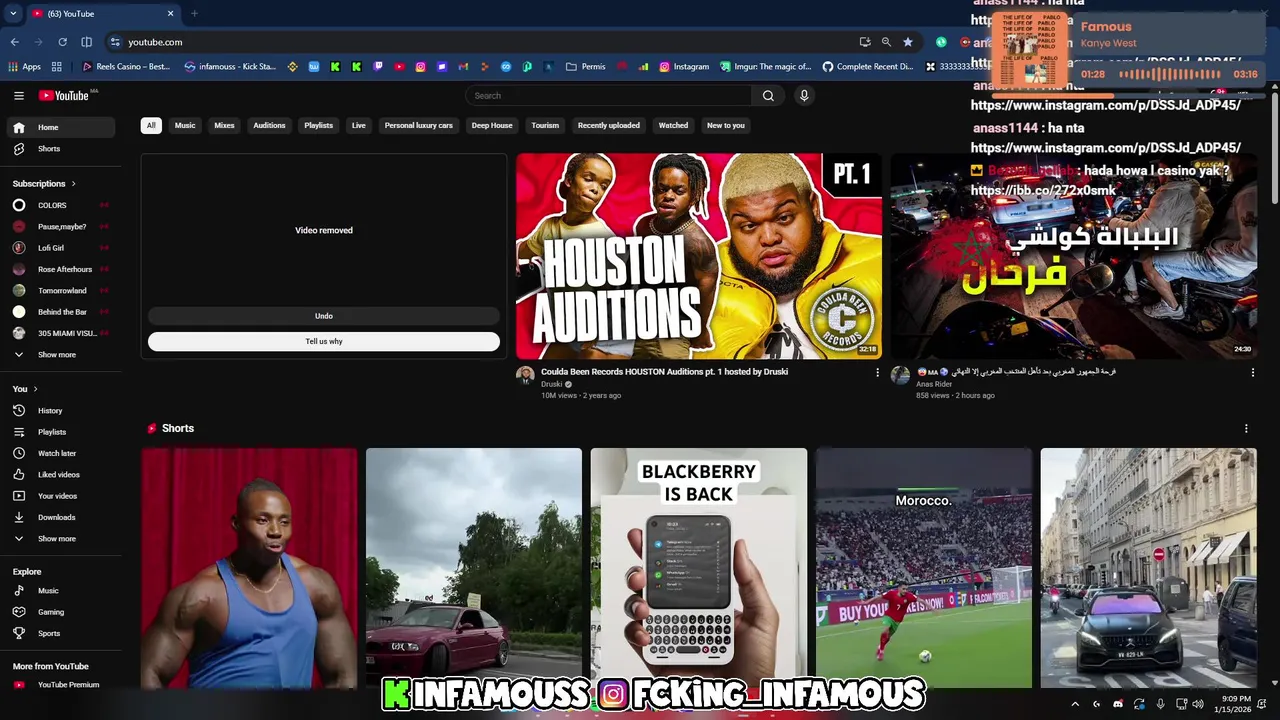Open Watch later list
This screenshot has height=720, width=1280.
click(x=62, y=454)
